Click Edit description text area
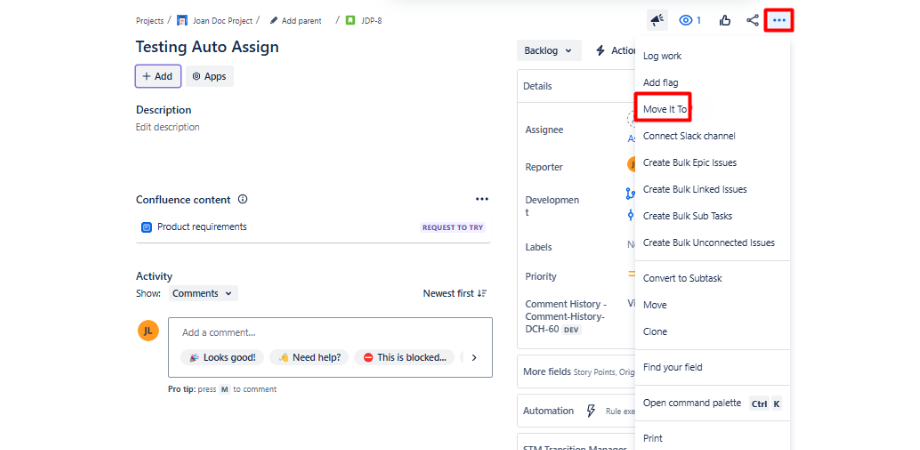920x450 pixels. point(167,127)
